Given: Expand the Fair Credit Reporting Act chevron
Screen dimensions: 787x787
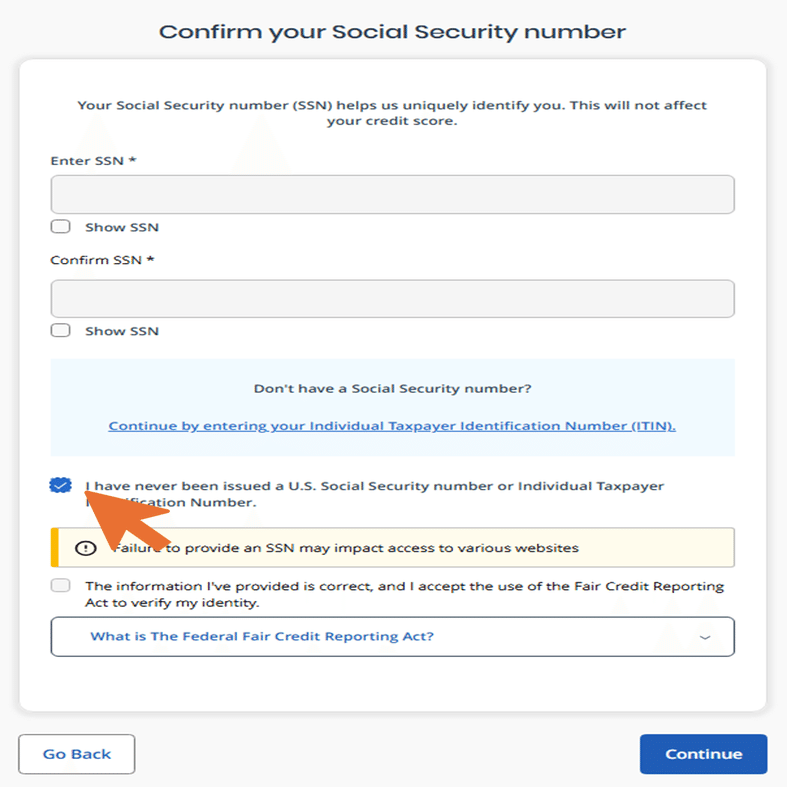Looking at the screenshot, I should pos(705,637).
